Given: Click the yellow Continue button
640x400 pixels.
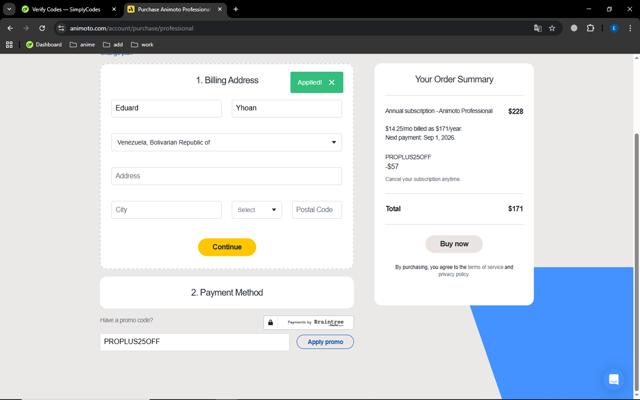Looking at the screenshot, I should (x=227, y=247).
